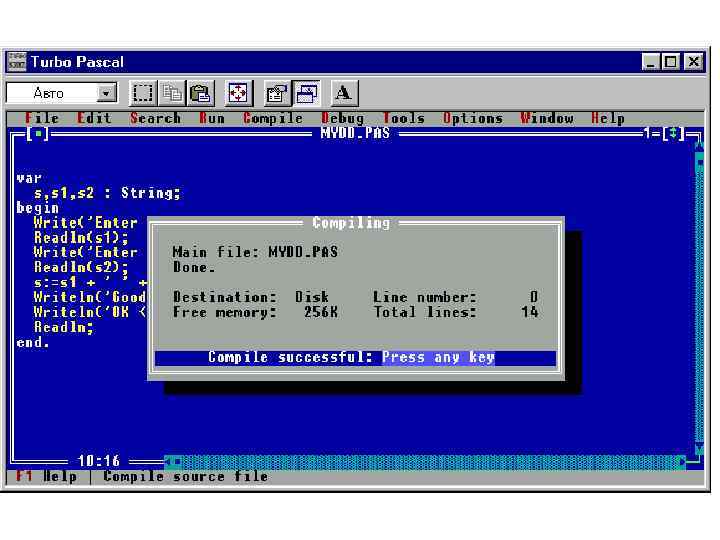Click the vertical scrollbar of the editor
Screen dimensions: 720x540
[699, 298]
